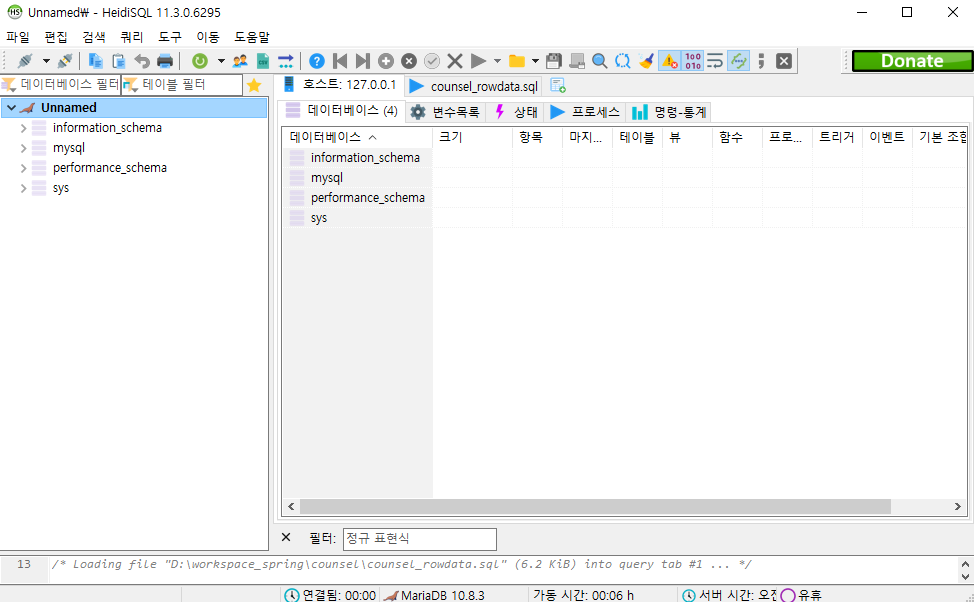Click the Save as snippet icon
This screenshot has width=974, height=602.
(577, 61)
